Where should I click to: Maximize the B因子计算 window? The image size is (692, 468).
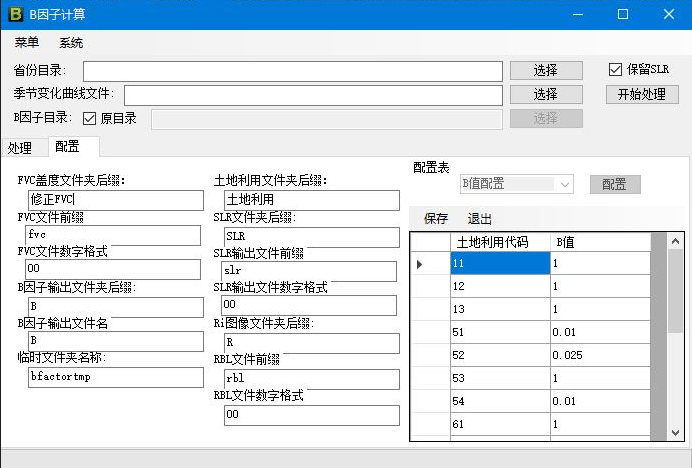[623, 15]
